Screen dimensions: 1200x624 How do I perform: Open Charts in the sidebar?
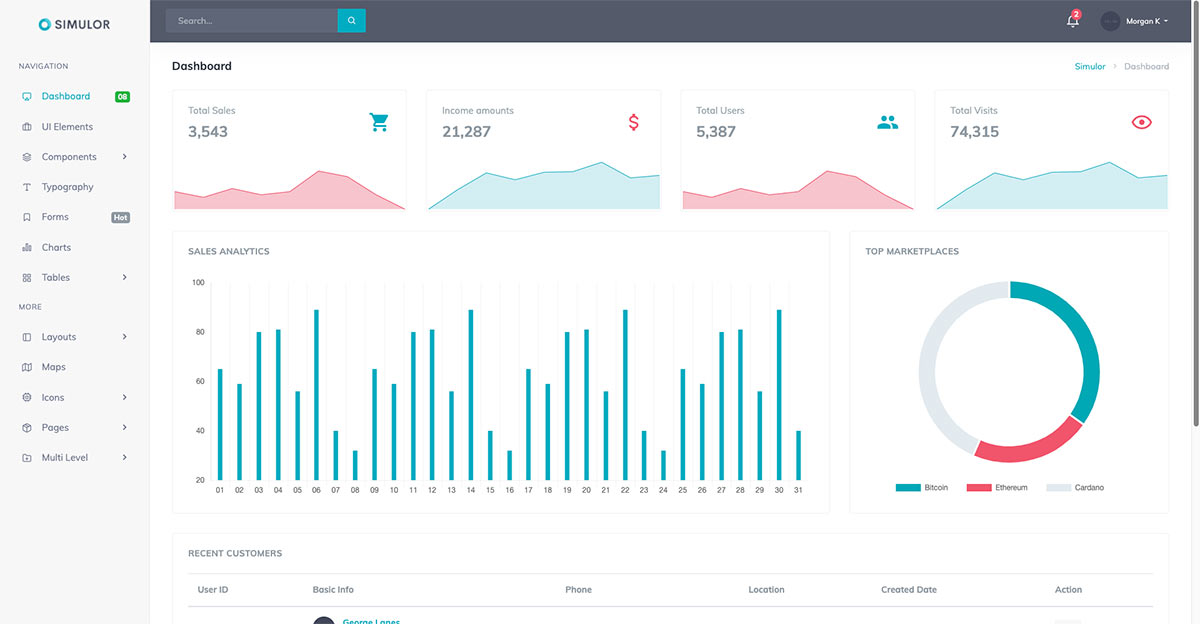[56, 247]
